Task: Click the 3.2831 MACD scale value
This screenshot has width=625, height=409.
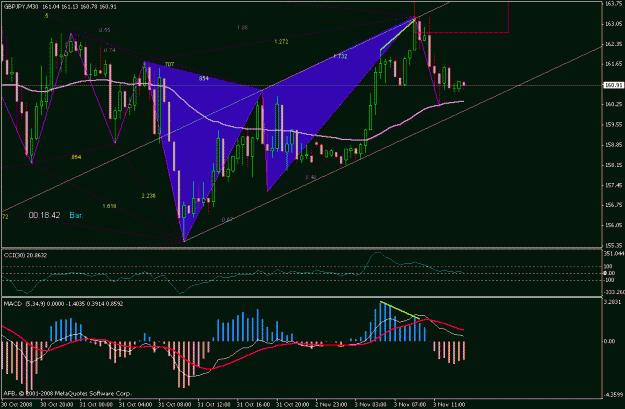Action: (612, 302)
